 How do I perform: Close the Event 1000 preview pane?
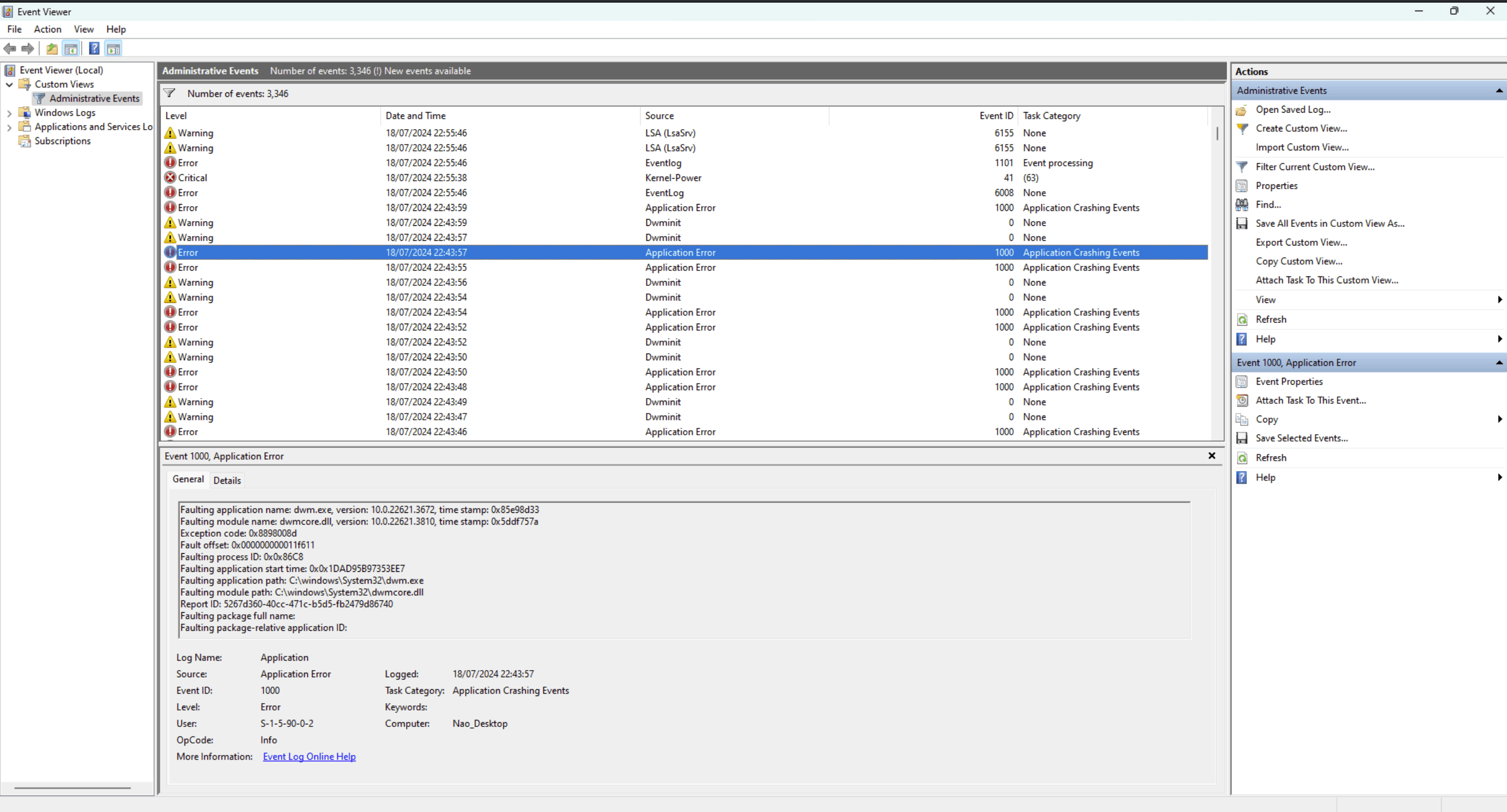click(x=1211, y=456)
